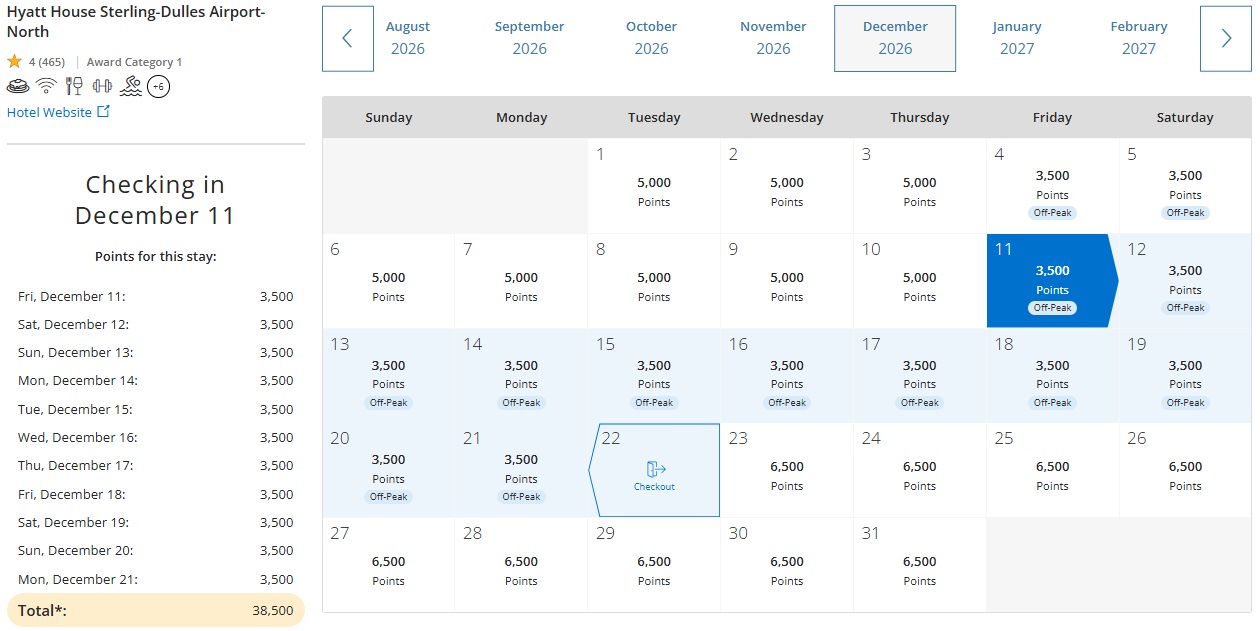1260x631 pixels.
Task: Click the restaurant dining amenity icon
Action: (74, 86)
